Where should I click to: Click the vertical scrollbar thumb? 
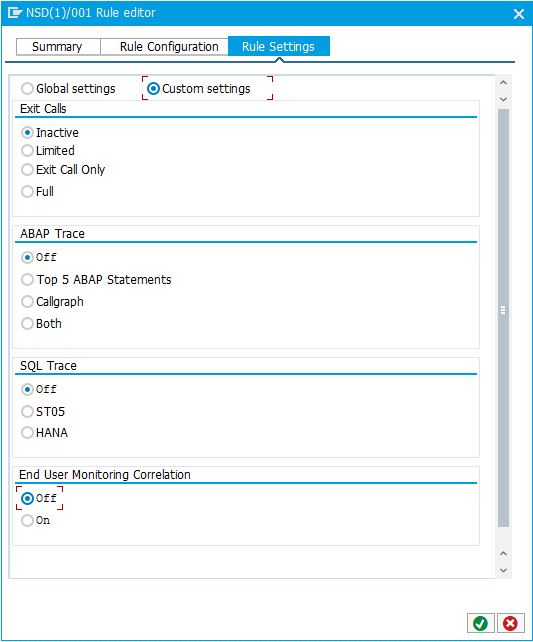(504, 318)
